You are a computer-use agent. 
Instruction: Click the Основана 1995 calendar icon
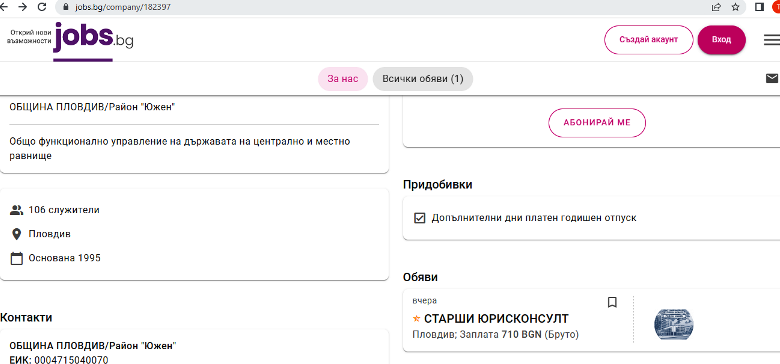pyautogui.click(x=16, y=258)
